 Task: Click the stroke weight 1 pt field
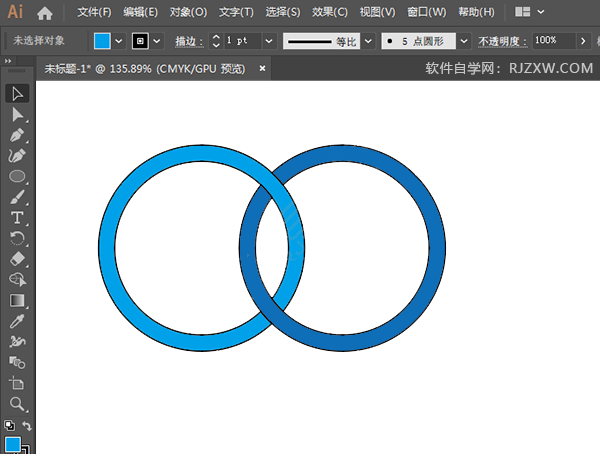click(x=243, y=41)
